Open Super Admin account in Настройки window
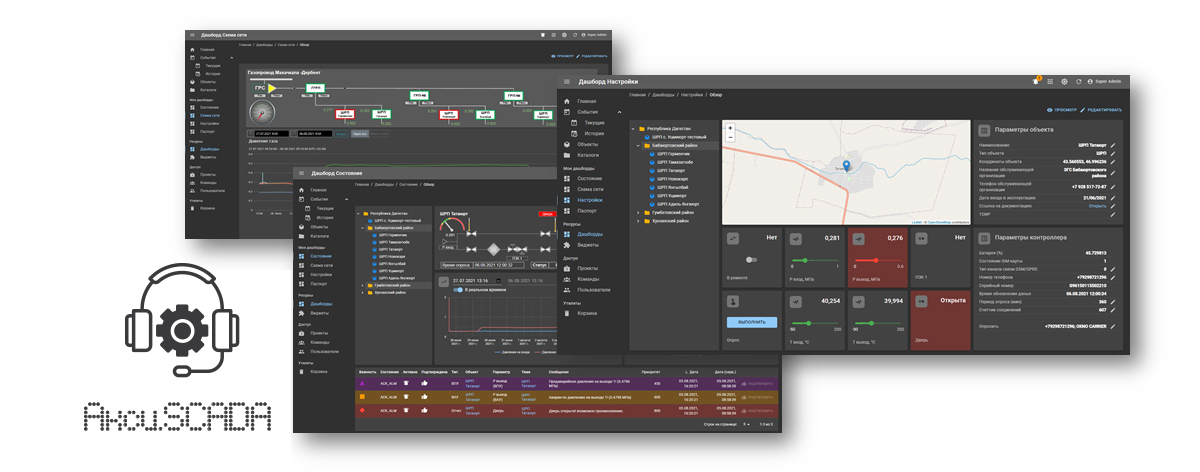Screen dimensions: 1200x472 coord(1105,80)
